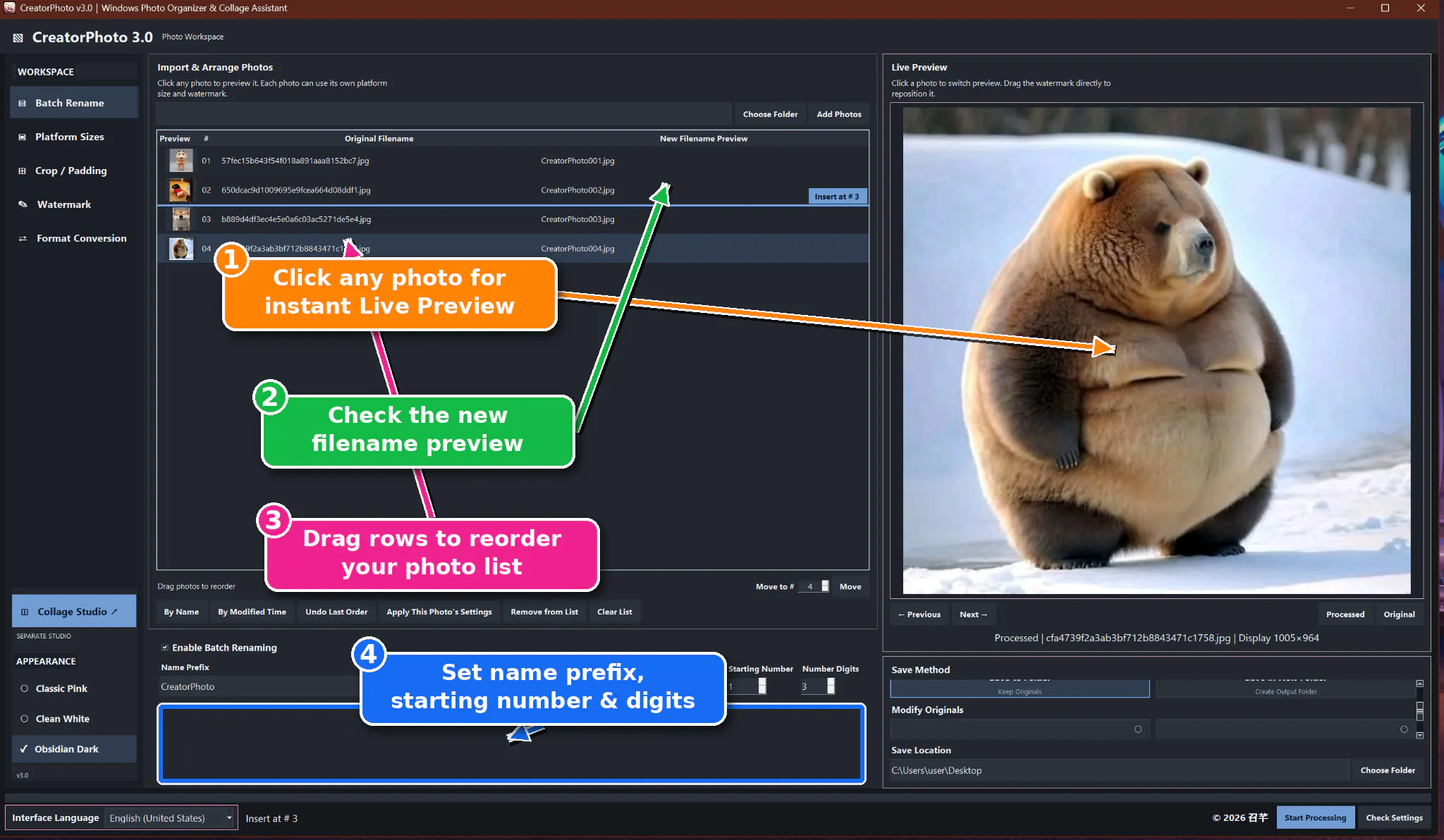Click Choose Folder next to Save Location
Image resolution: width=1444 pixels, height=840 pixels.
1387,770
